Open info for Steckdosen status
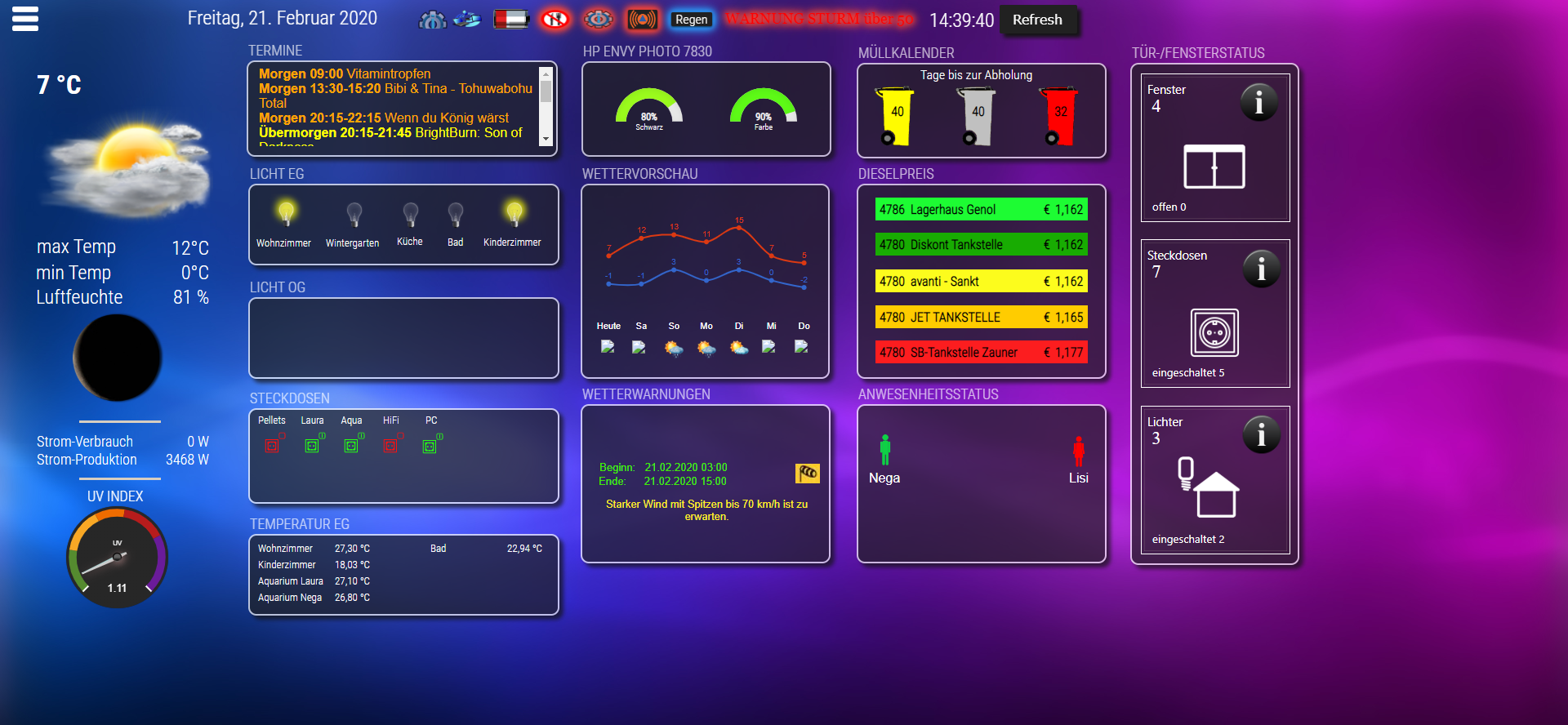This screenshot has height=725, width=1568. [1261, 269]
